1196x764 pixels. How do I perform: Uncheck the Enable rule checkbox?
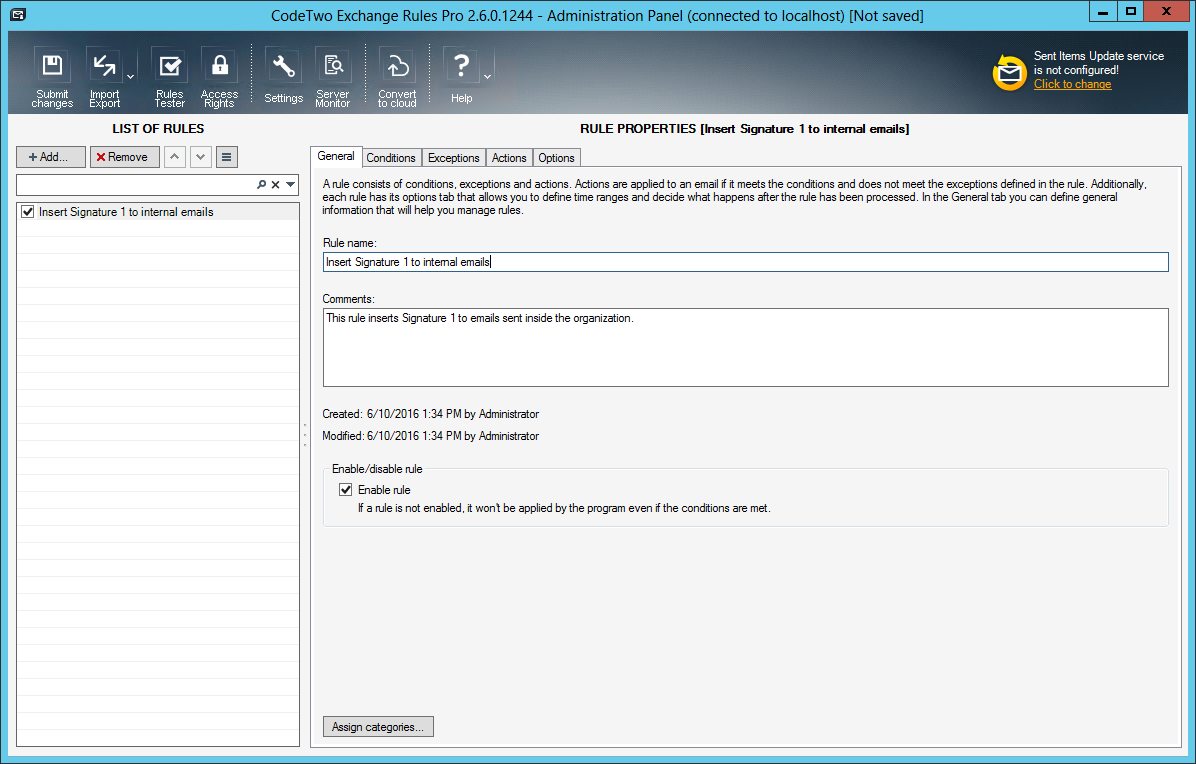pyautogui.click(x=346, y=490)
